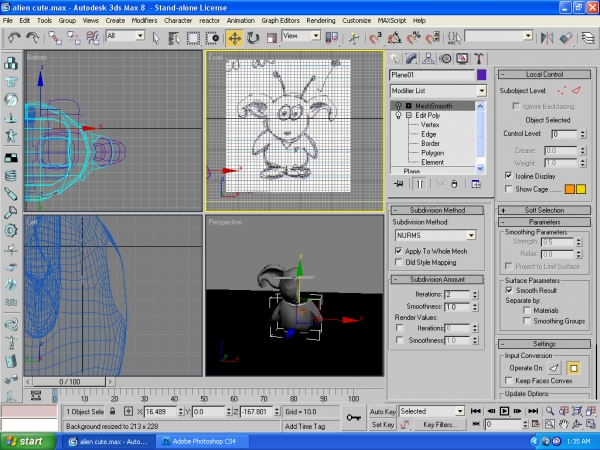The height and width of the screenshot is (450, 600).
Task: Click the purple object color swatch
Action: 481,75
